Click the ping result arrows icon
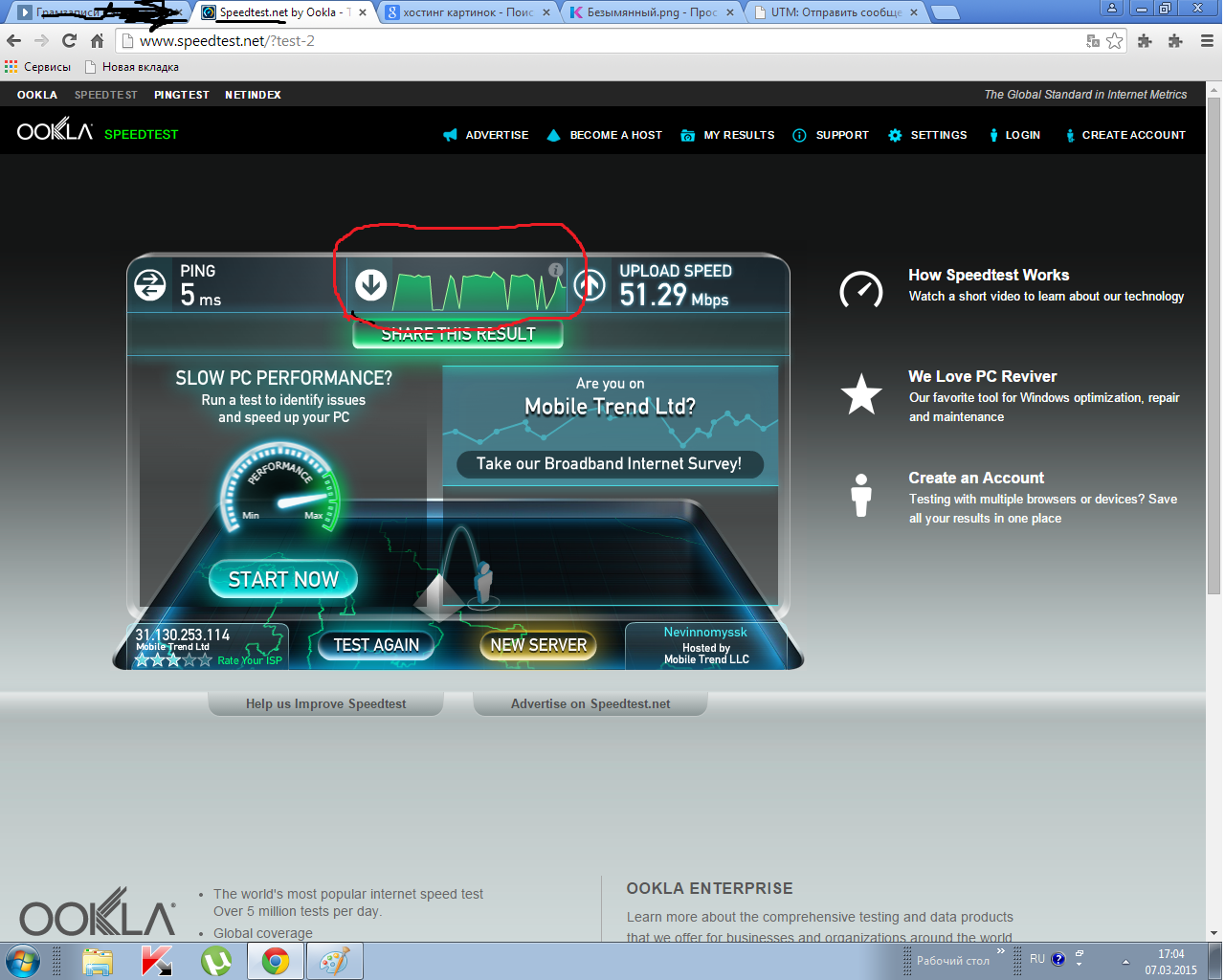The image size is (1225, 980). click(x=150, y=285)
